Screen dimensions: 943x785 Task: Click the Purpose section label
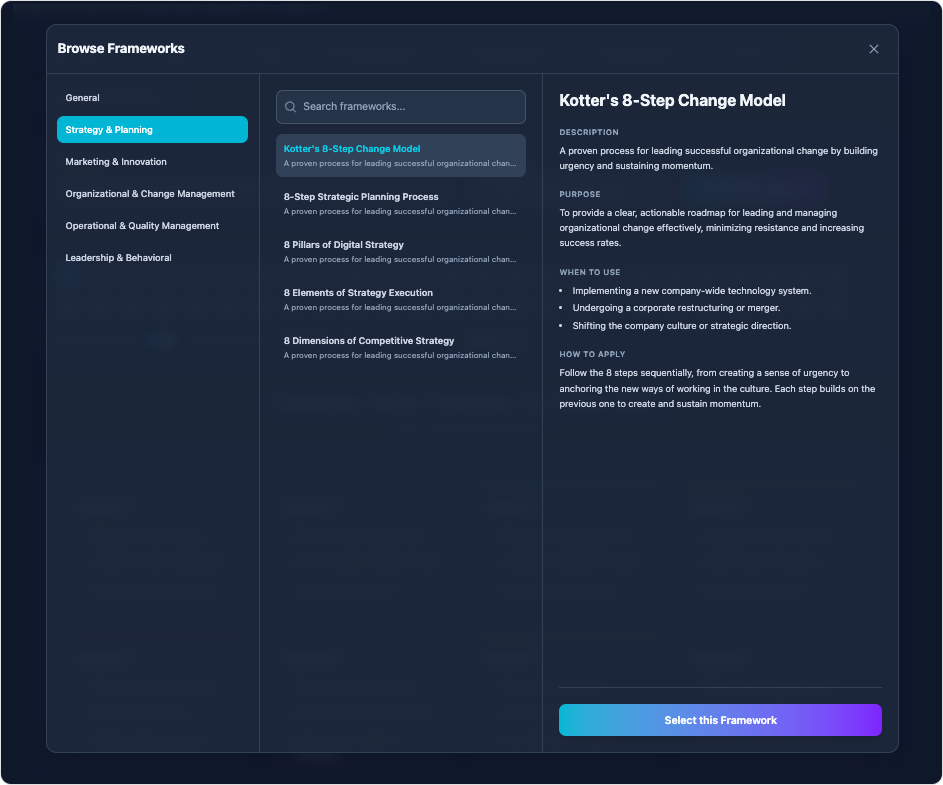coord(580,194)
